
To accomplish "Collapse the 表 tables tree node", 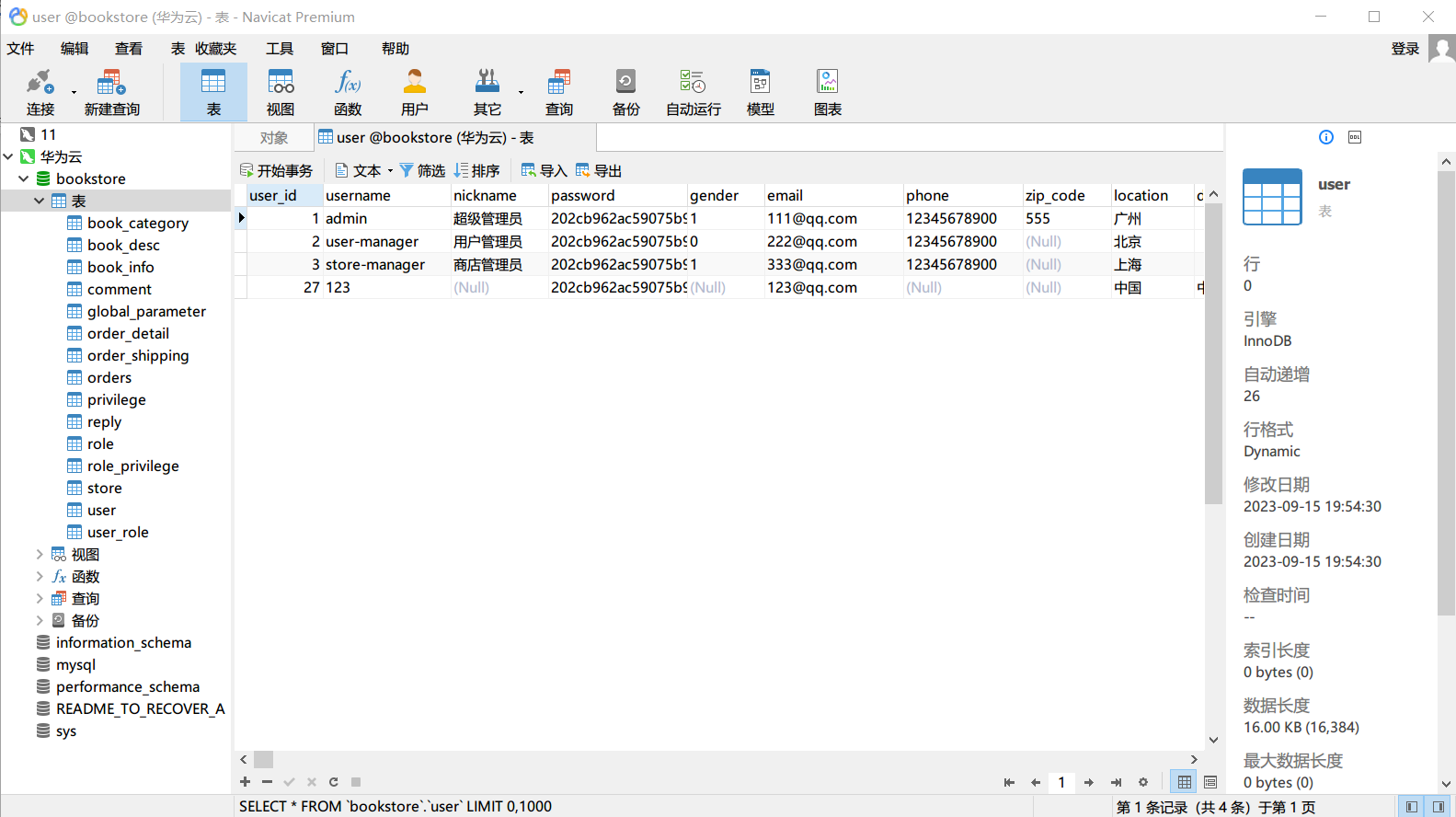I will [x=40, y=201].
